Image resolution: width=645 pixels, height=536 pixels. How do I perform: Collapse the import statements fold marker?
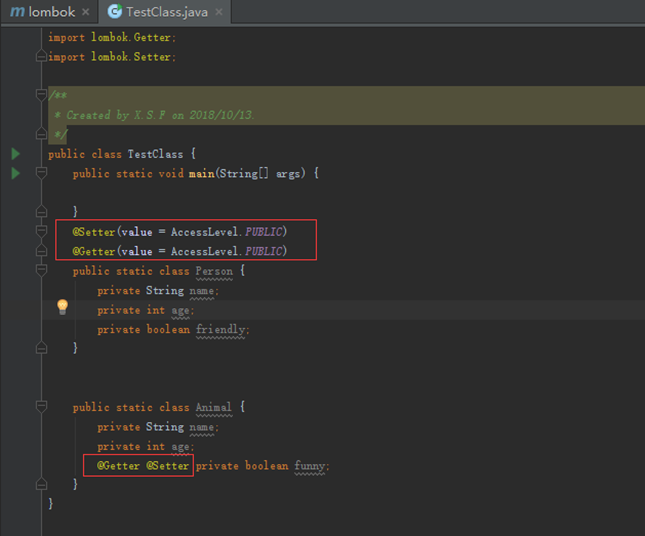(x=41, y=57)
